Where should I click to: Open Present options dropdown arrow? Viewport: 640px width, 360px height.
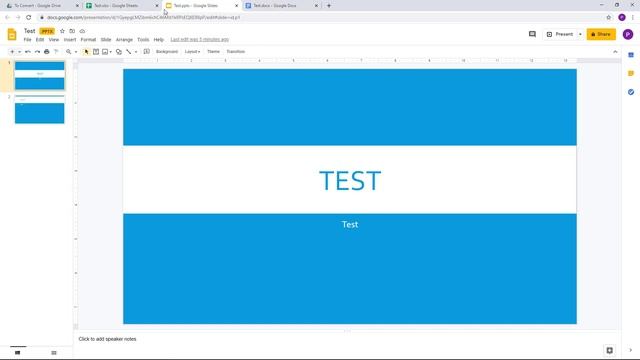tap(580, 34)
